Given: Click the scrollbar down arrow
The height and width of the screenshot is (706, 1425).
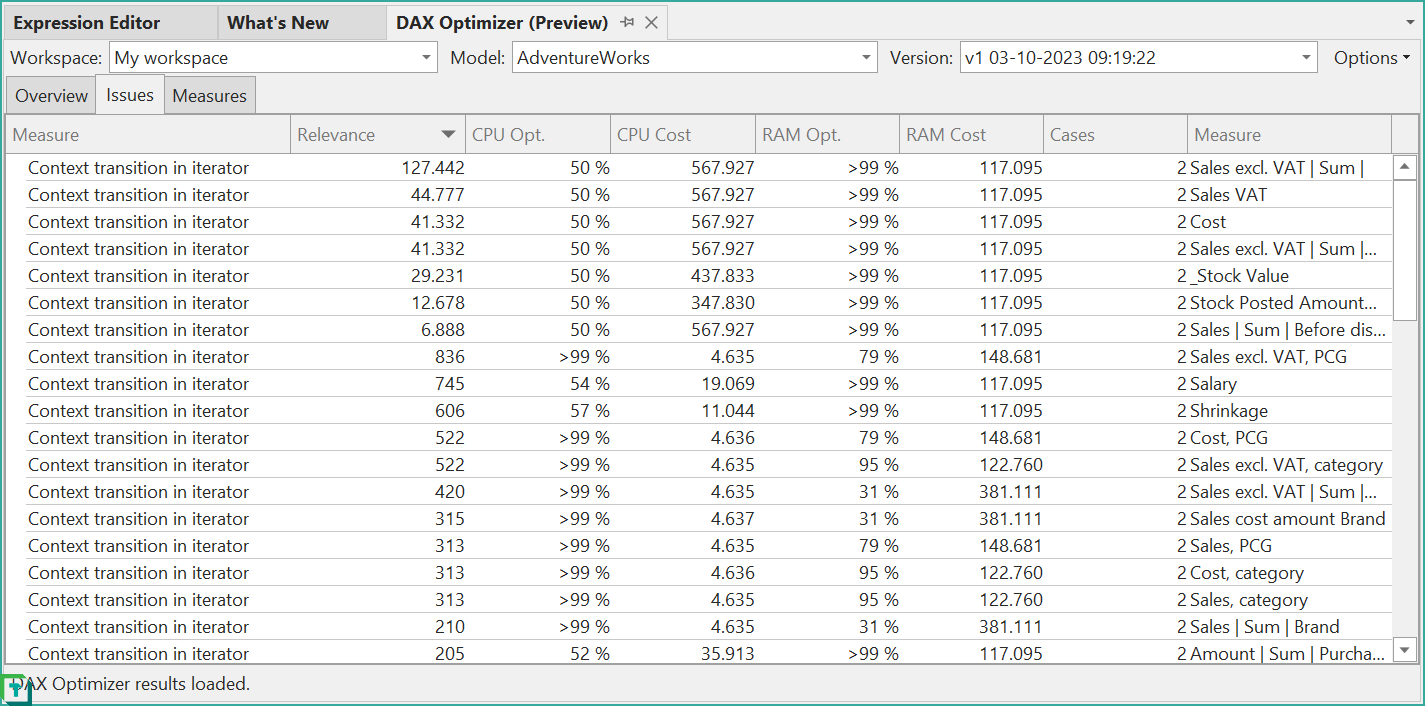Looking at the screenshot, I should [x=1404, y=650].
